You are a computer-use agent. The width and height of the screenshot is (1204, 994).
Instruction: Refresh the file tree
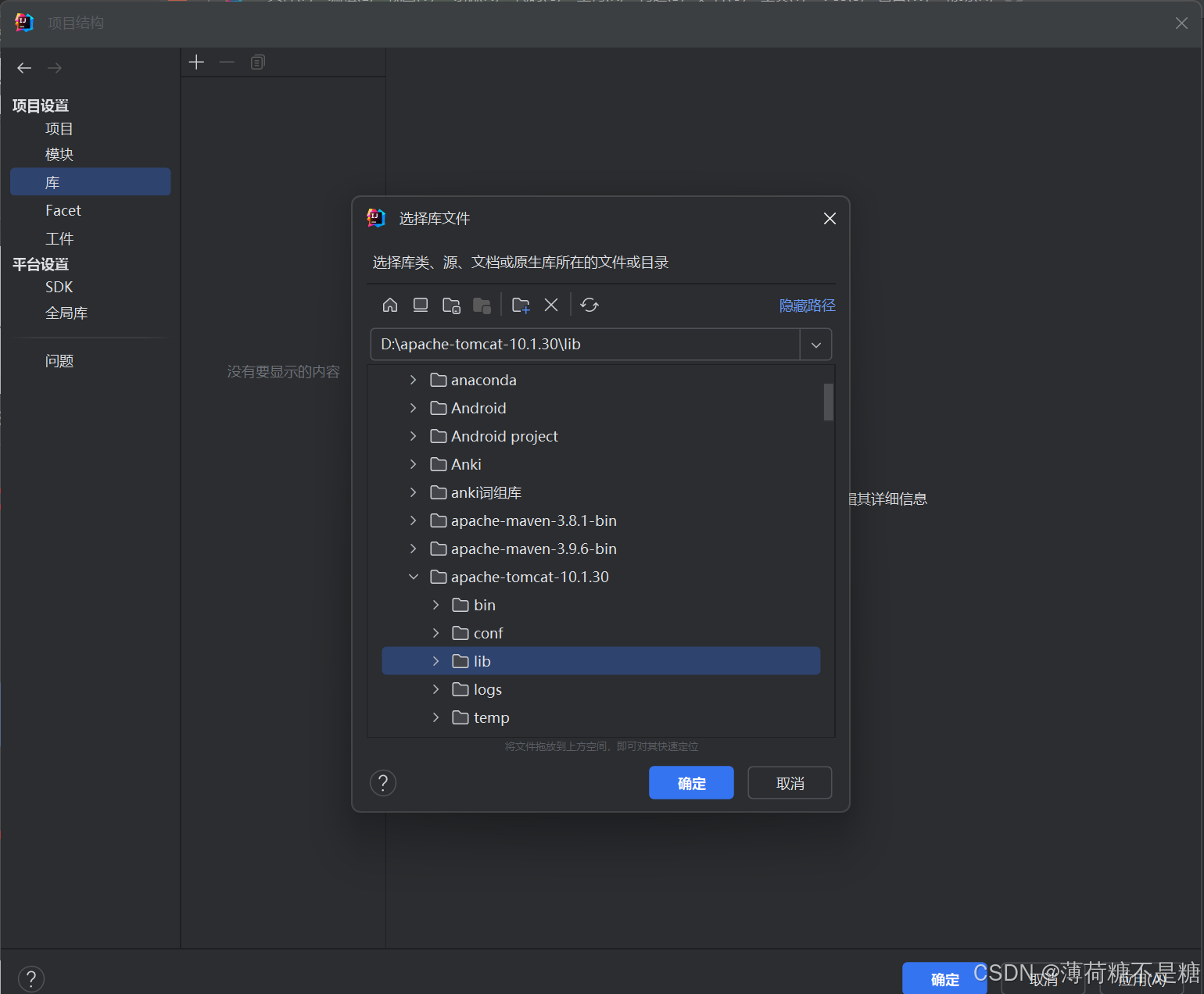coord(589,305)
